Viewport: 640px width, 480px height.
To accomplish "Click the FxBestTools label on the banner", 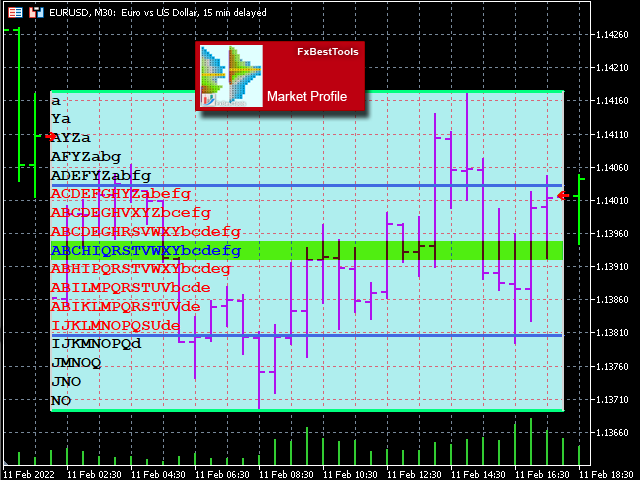I will (327, 52).
